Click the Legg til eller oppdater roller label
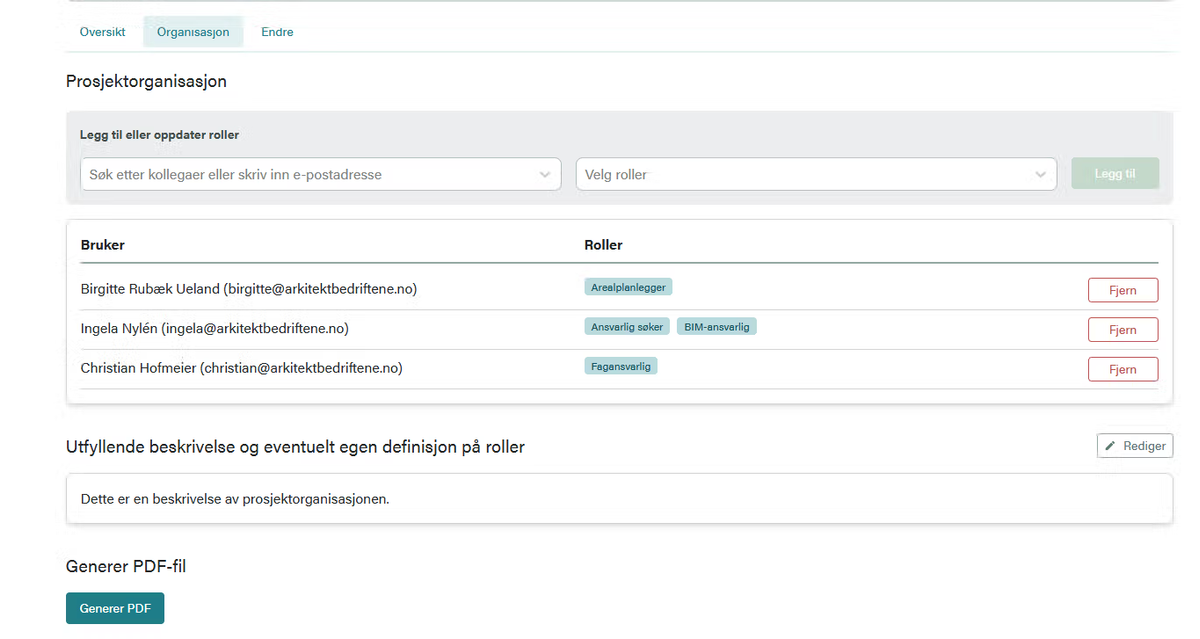The height and width of the screenshot is (639, 1200). 160,135
